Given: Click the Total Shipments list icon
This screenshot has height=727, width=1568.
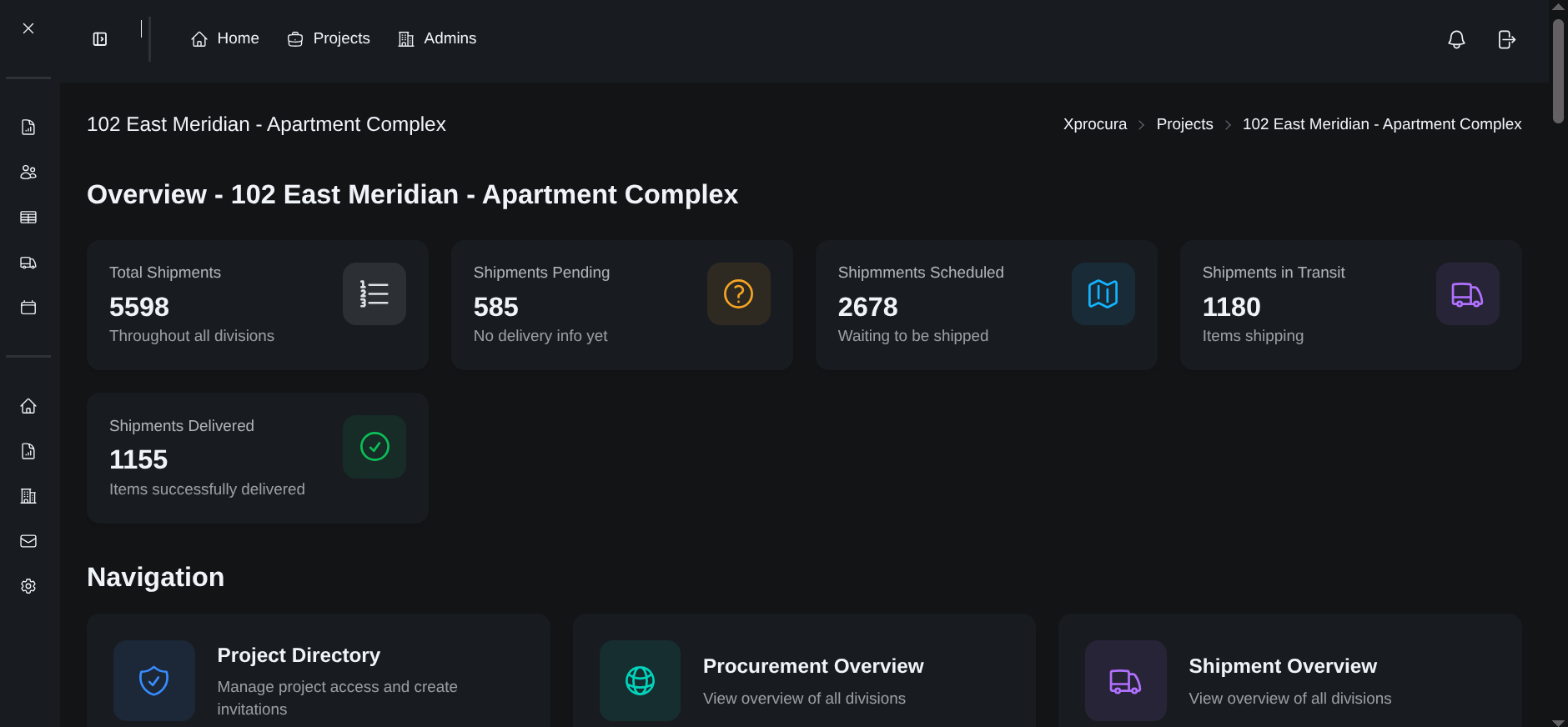Looking at the screenshot, I should tap(374, 294).
